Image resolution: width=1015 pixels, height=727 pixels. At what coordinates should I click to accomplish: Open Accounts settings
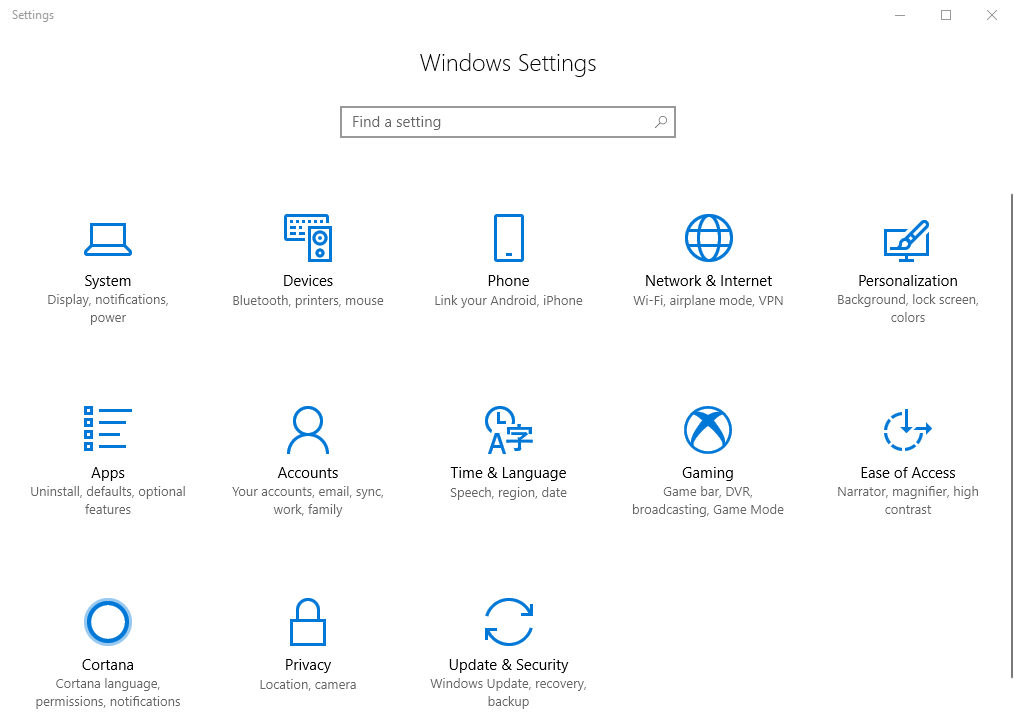coord(308,450)
